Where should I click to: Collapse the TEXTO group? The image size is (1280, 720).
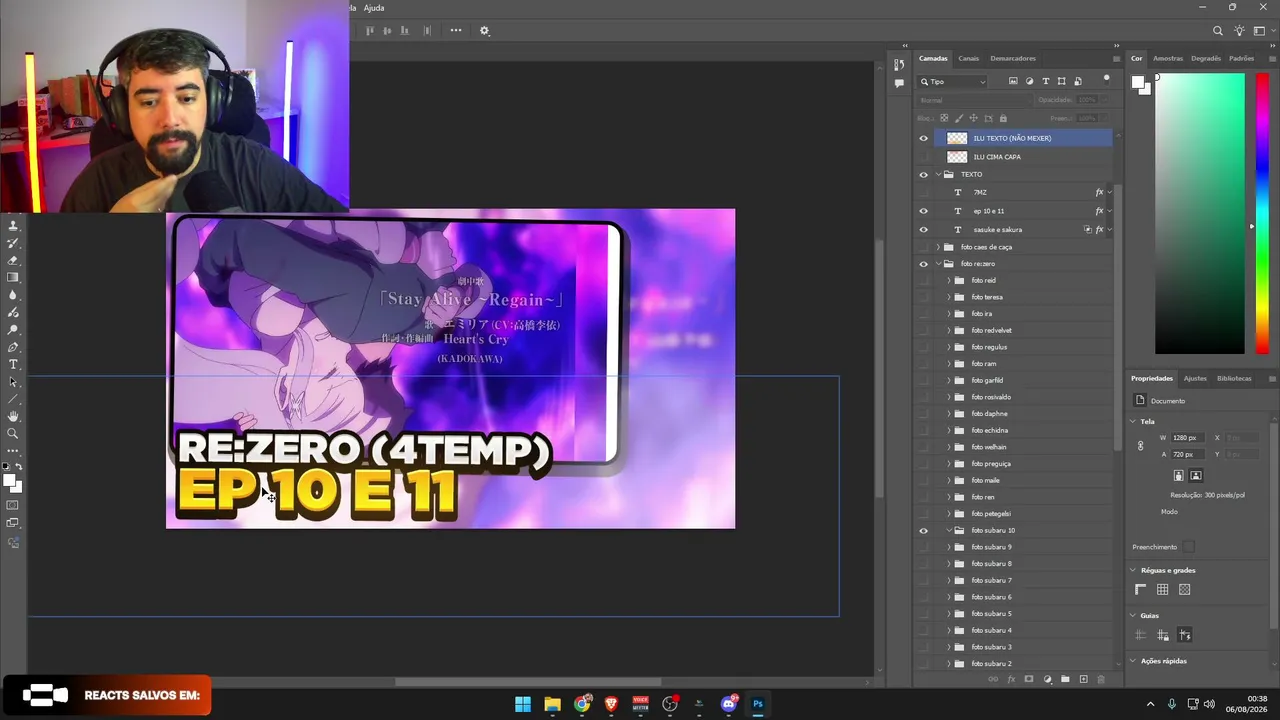coord(938,174)
